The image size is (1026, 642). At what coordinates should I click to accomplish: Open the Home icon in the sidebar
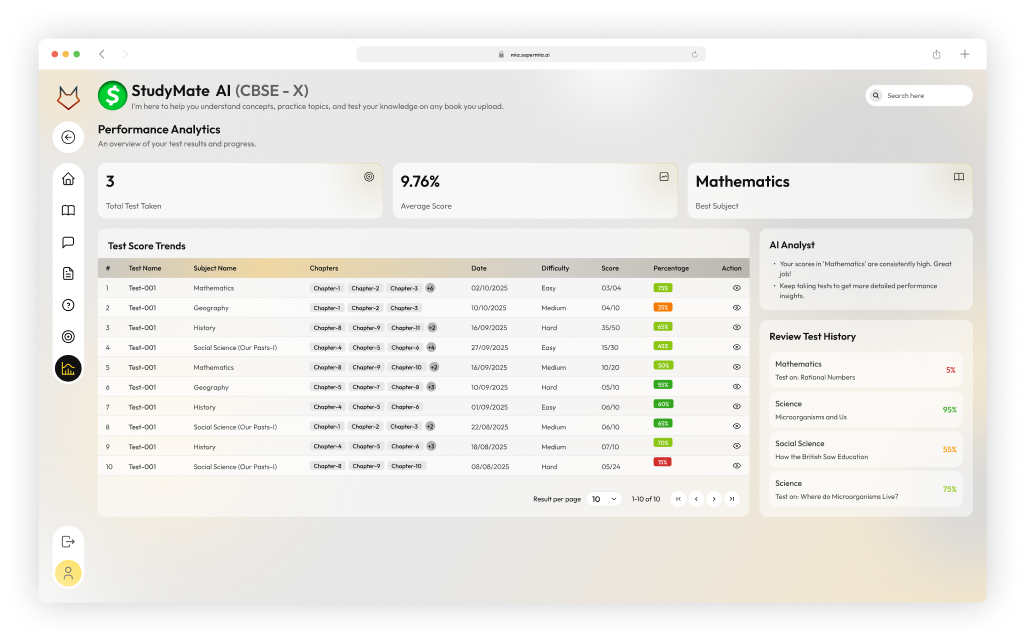tap(68, 178)
